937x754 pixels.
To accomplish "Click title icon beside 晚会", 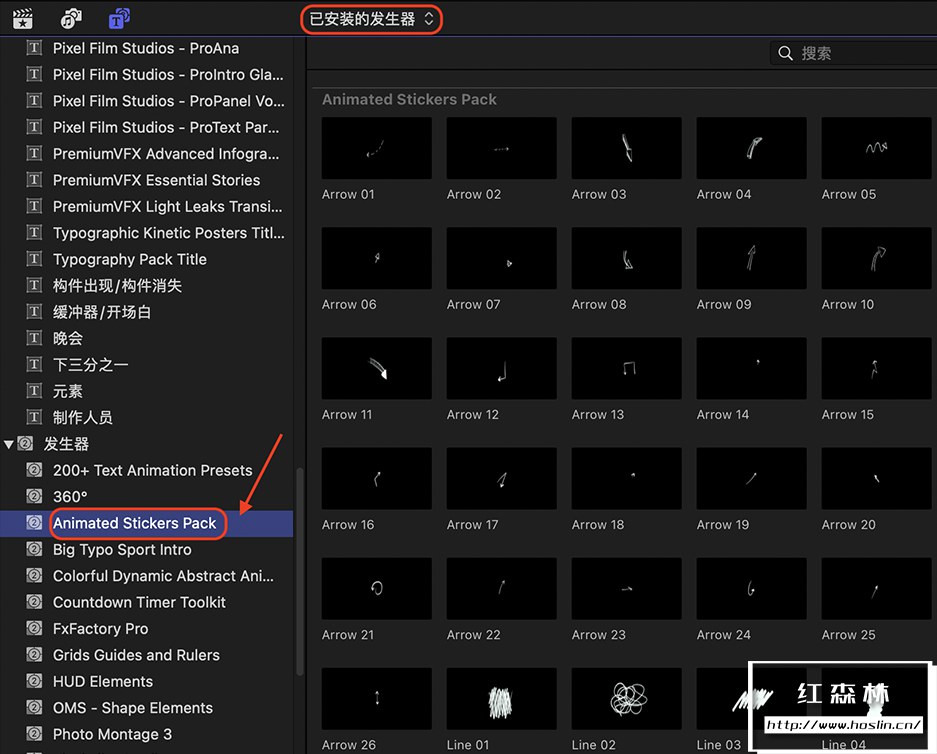I will click(x=35, y=338).
